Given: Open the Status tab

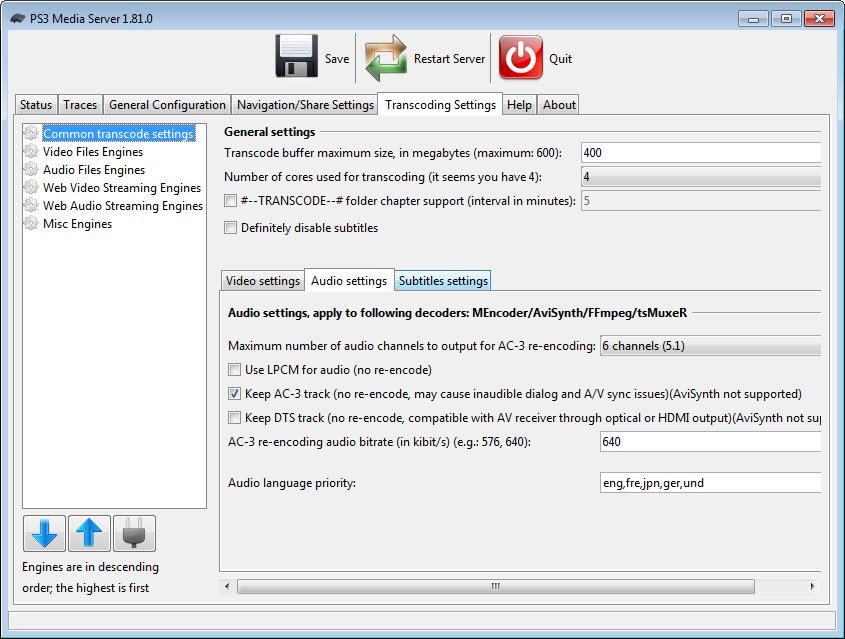Looking at the screenshot, I should click(36, 105).
